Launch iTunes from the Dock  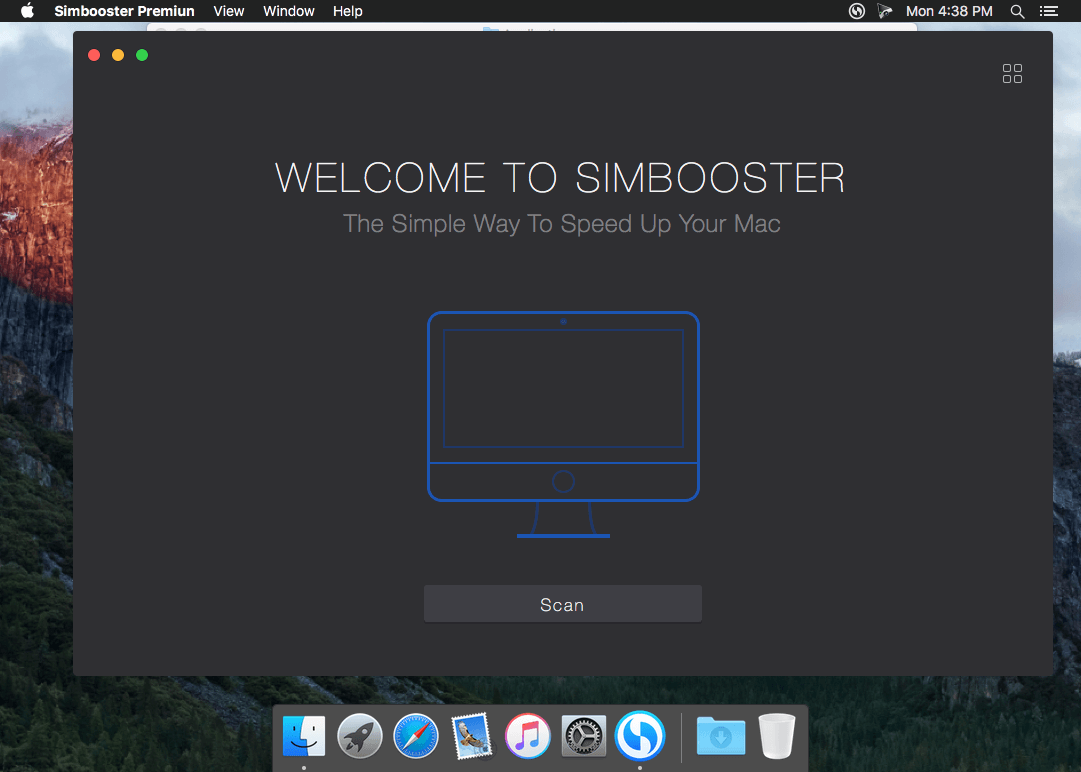527,735
